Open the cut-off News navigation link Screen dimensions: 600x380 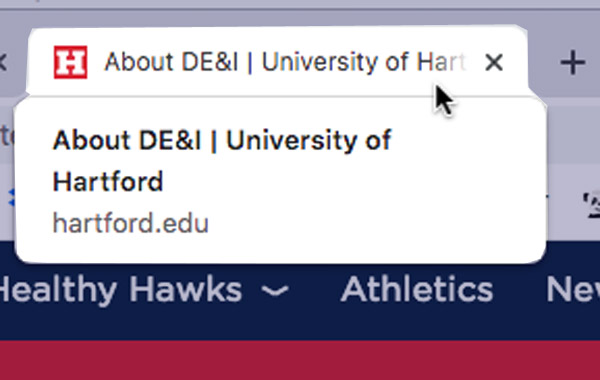click(573, 289)
